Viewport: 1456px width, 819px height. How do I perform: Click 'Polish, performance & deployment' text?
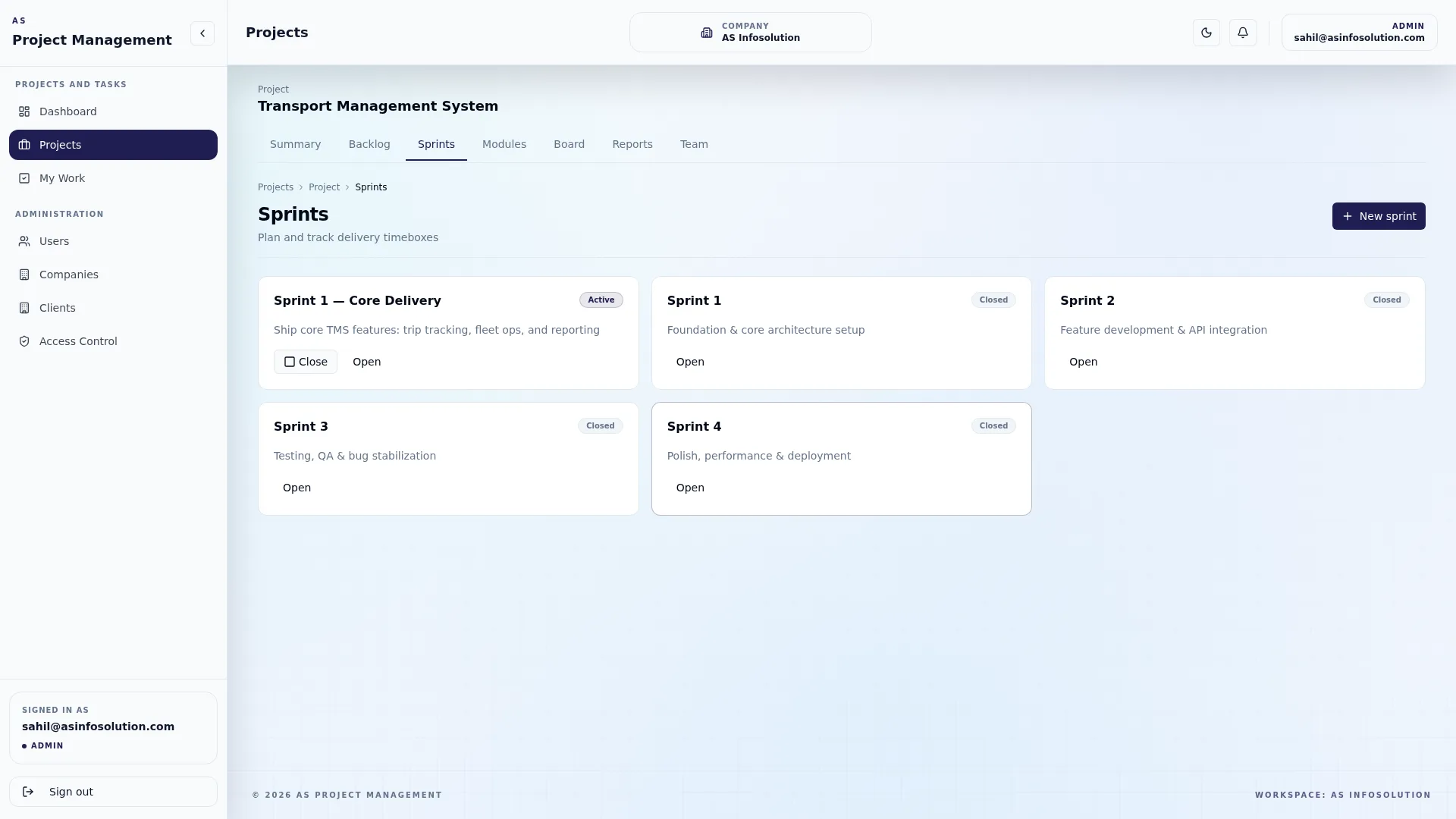coord(759,456)
